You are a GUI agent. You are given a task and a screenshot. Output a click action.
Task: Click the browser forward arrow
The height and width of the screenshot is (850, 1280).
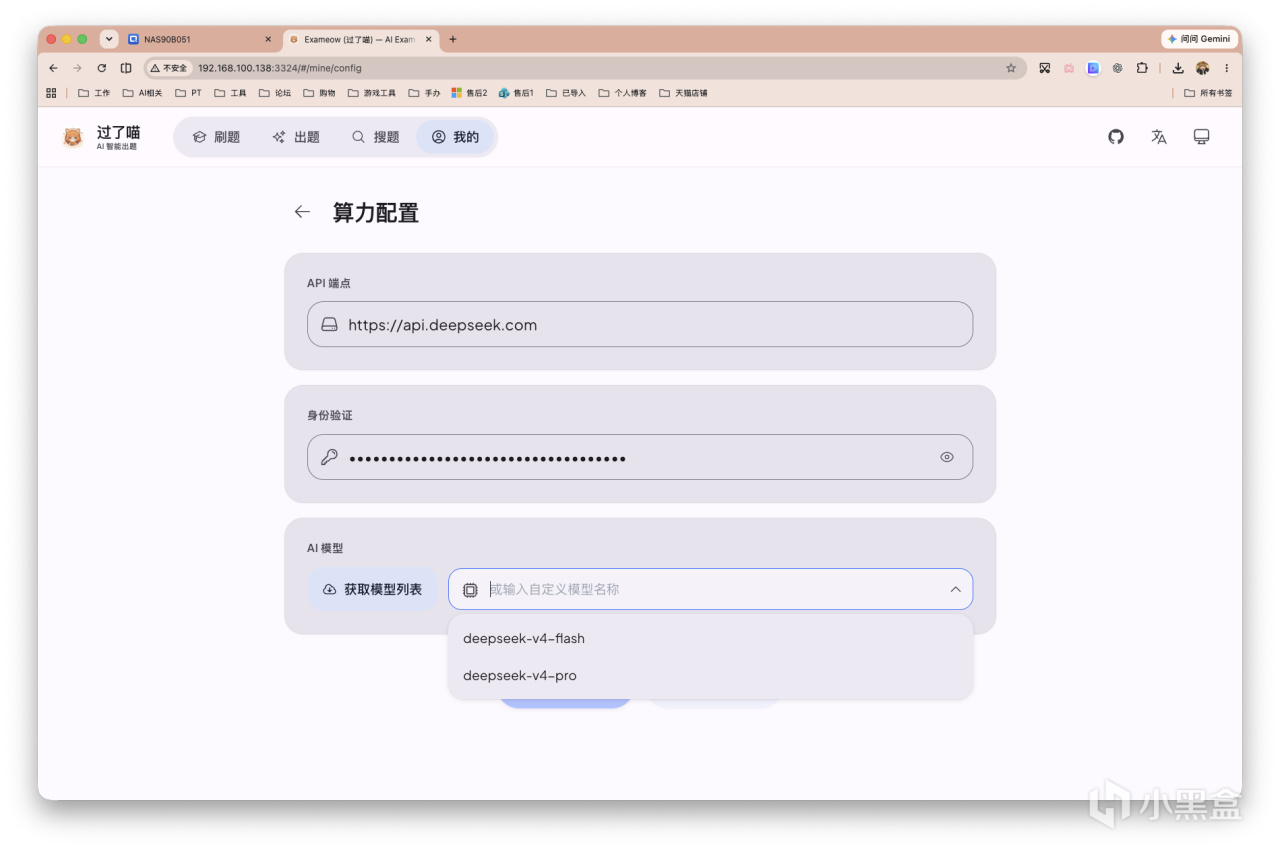[x=77, y=68]
